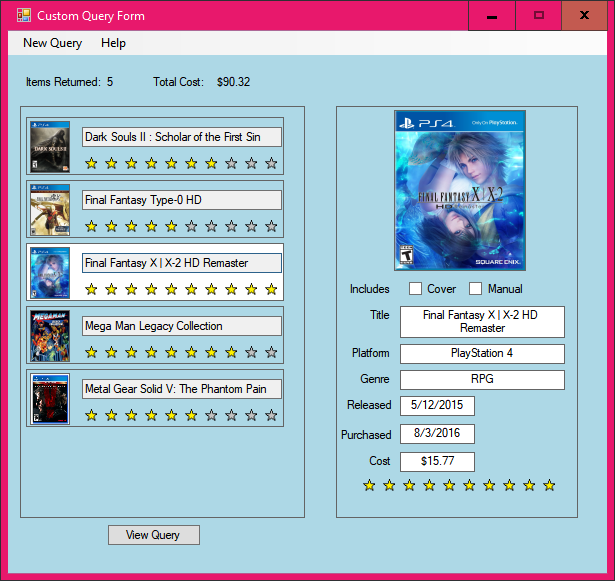The image size is (615, 581).
Task: Select Final Fantasy Type-0 HD cover thumbnail
Action: (50, 210)
